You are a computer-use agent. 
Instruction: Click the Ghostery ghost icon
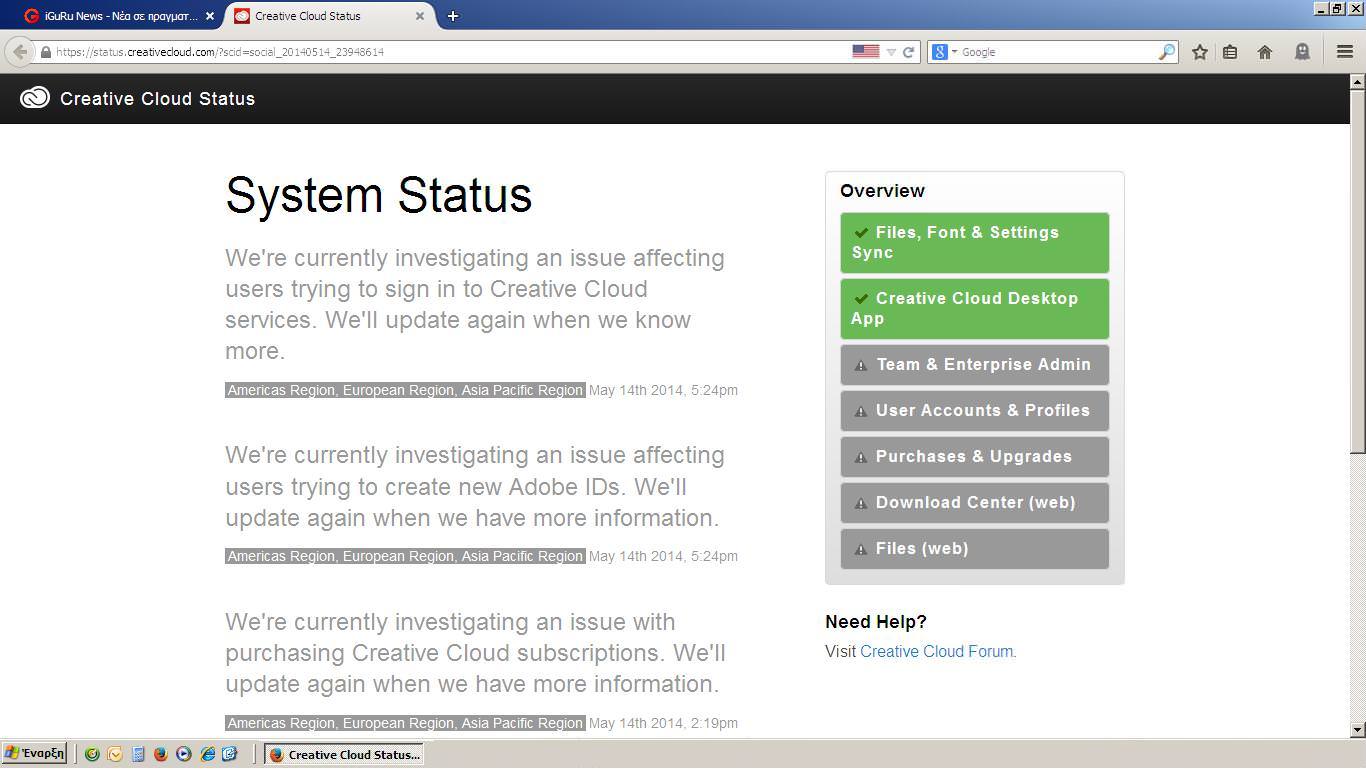pos(1302,52)
